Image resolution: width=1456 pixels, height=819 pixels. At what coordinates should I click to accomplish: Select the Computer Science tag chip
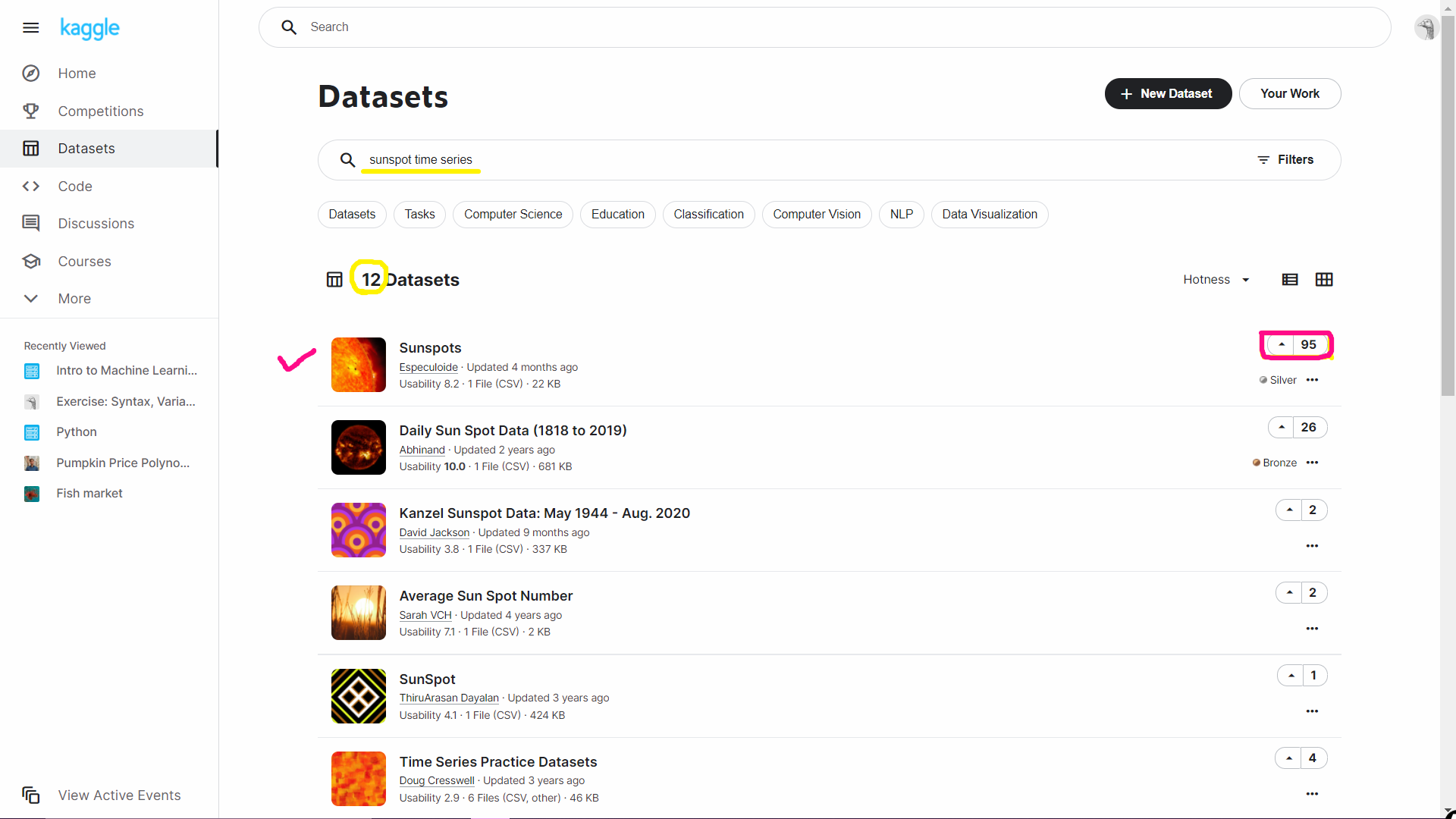click(513, 215)
